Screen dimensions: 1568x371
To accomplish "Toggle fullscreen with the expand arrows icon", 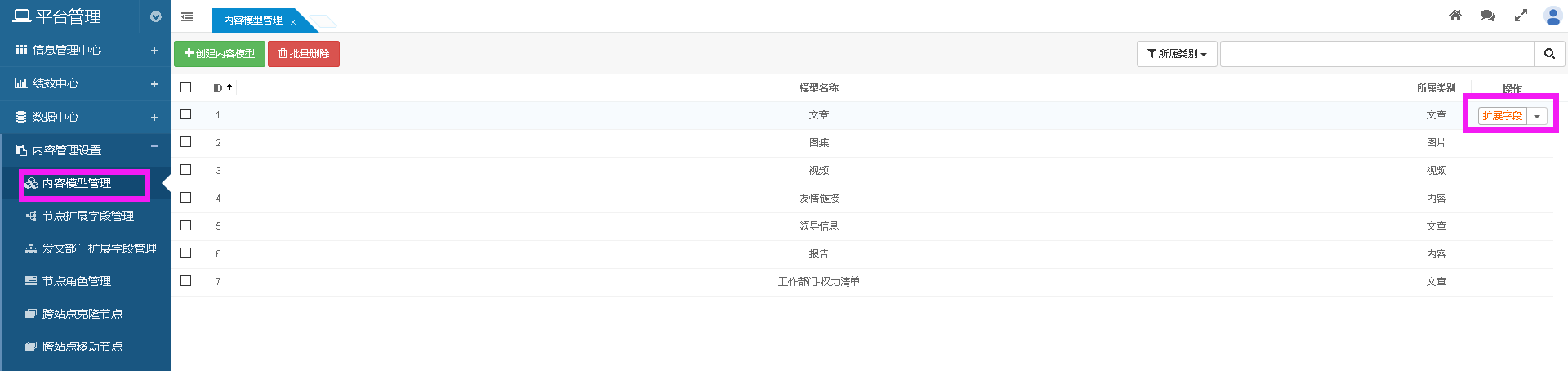I will point(1521,16).
